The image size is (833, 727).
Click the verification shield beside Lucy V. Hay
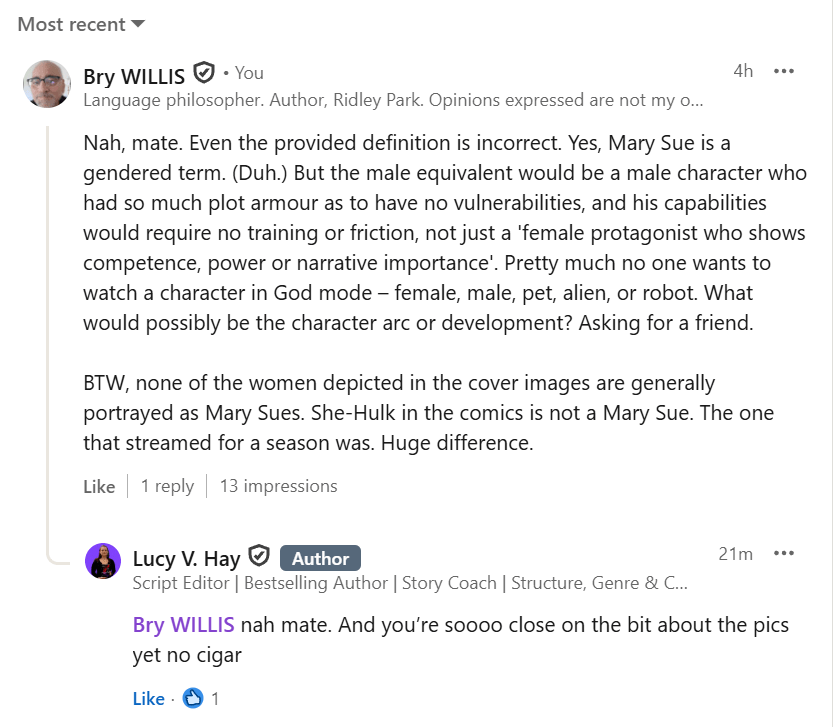pos(259,556)
